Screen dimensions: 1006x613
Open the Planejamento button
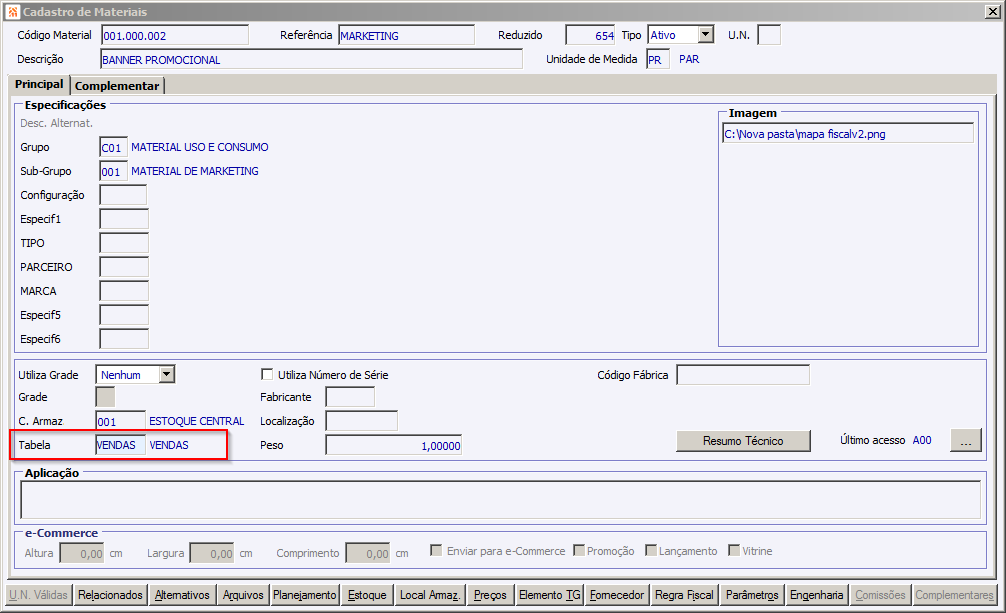point(305,595)
